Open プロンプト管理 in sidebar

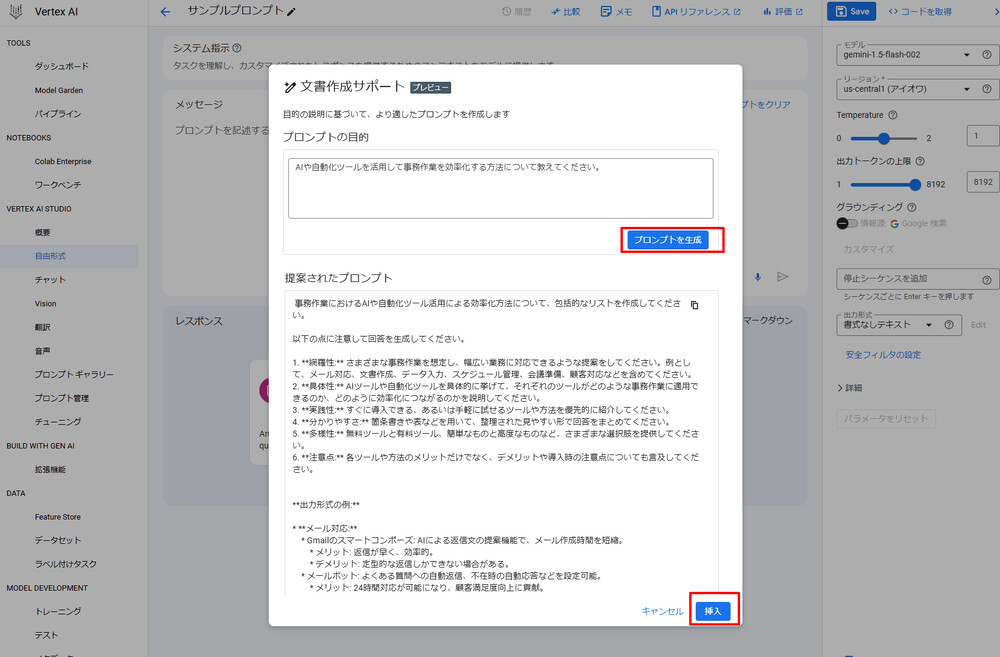pyautogui.click(x=62, y=399)
